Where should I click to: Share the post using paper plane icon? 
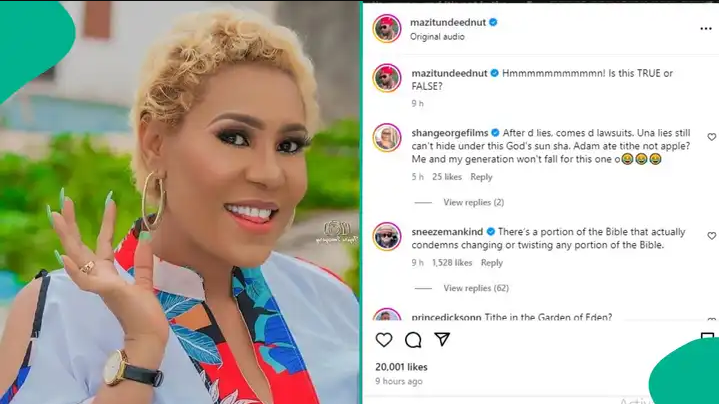pyautogui.click(x=442, y=339)
